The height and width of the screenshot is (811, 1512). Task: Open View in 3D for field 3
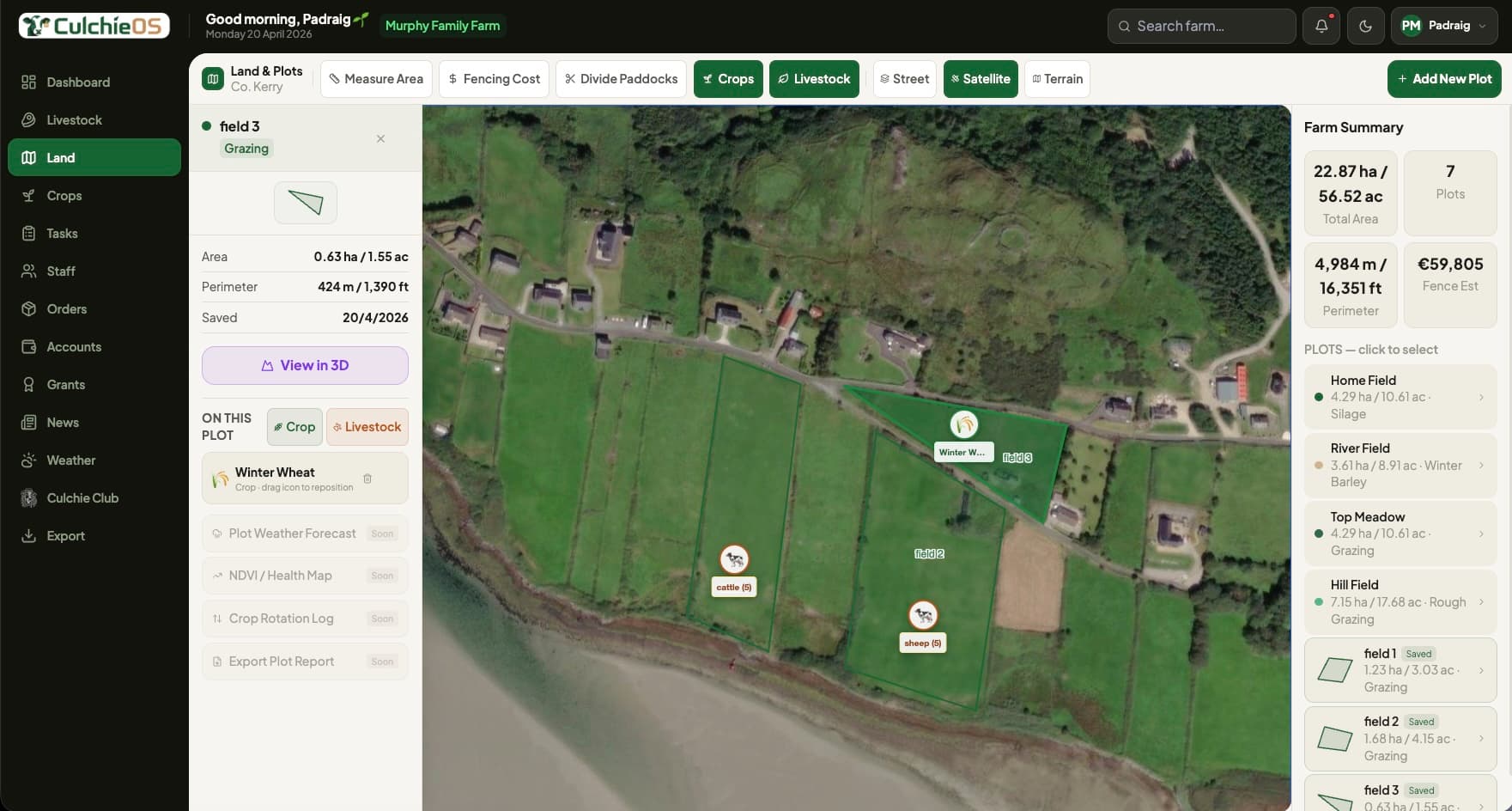pyautogui.click(x=305, y=365)
